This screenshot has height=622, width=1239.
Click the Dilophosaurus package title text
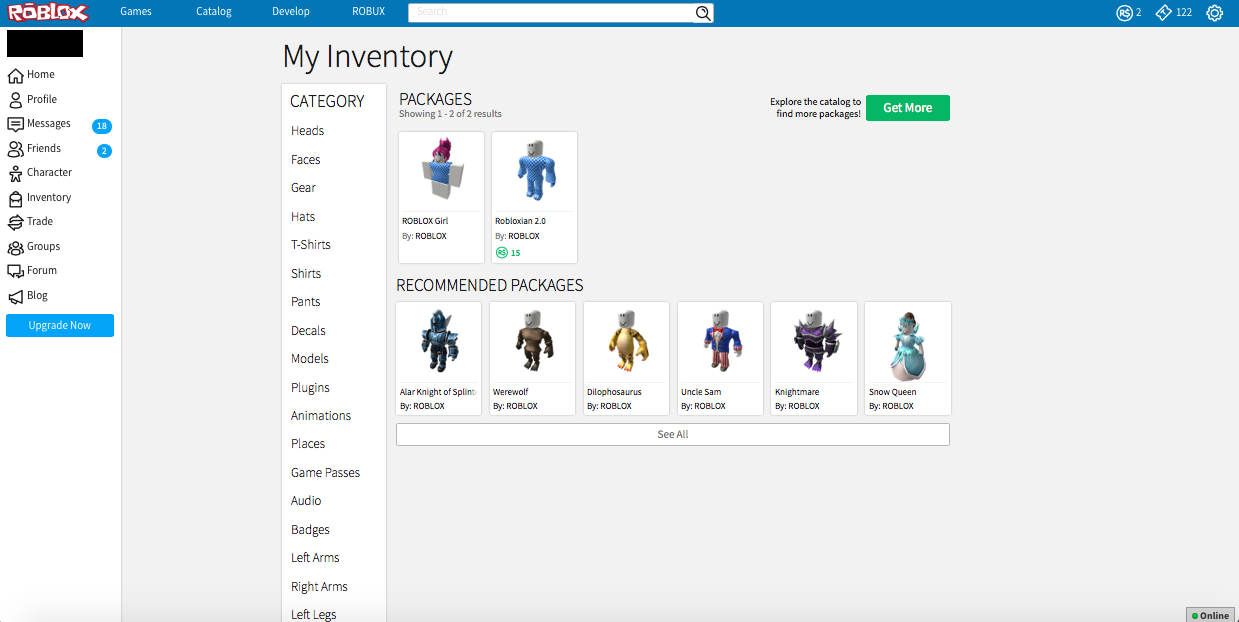coord(614,392)
